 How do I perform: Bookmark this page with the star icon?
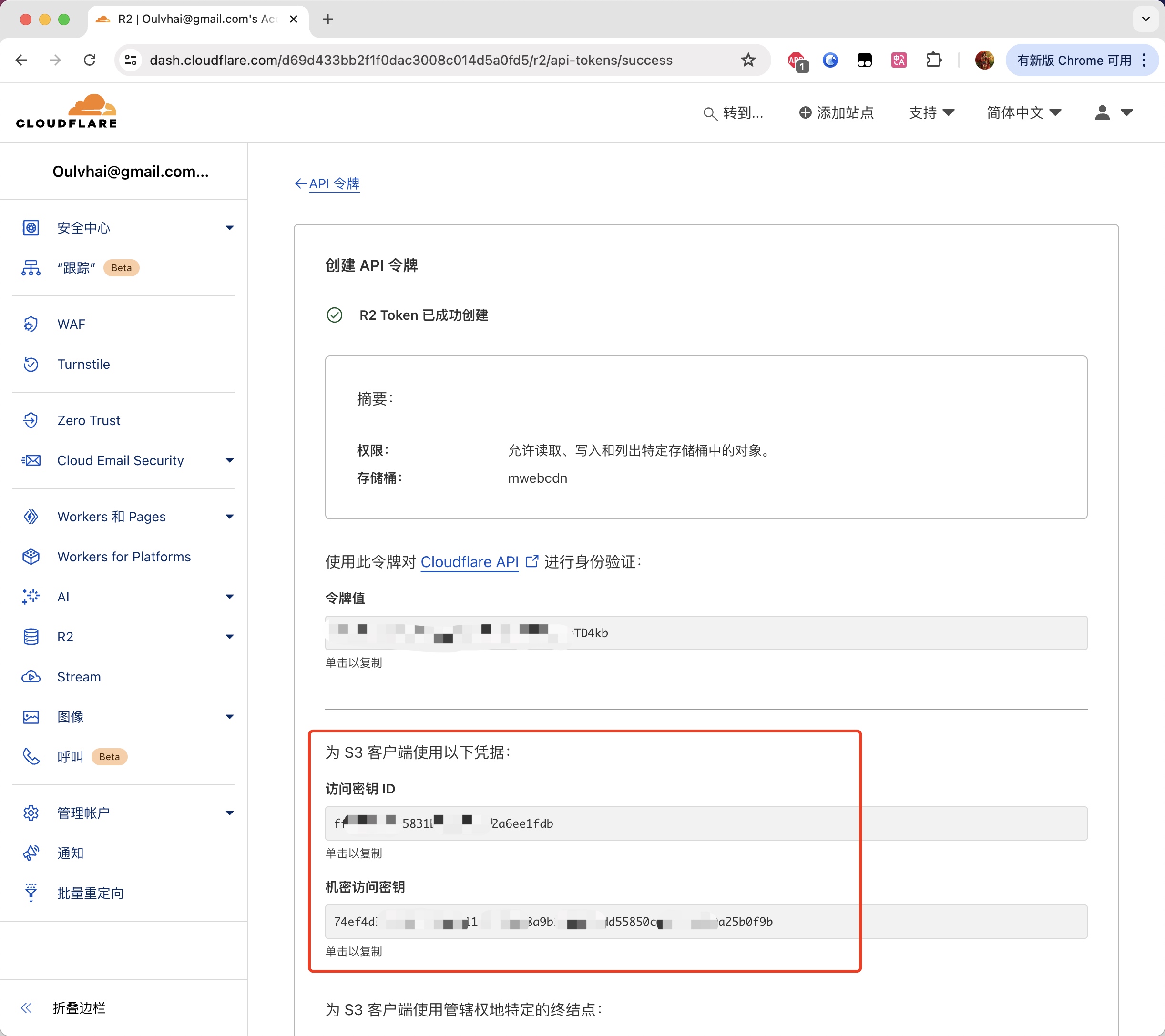748,60
